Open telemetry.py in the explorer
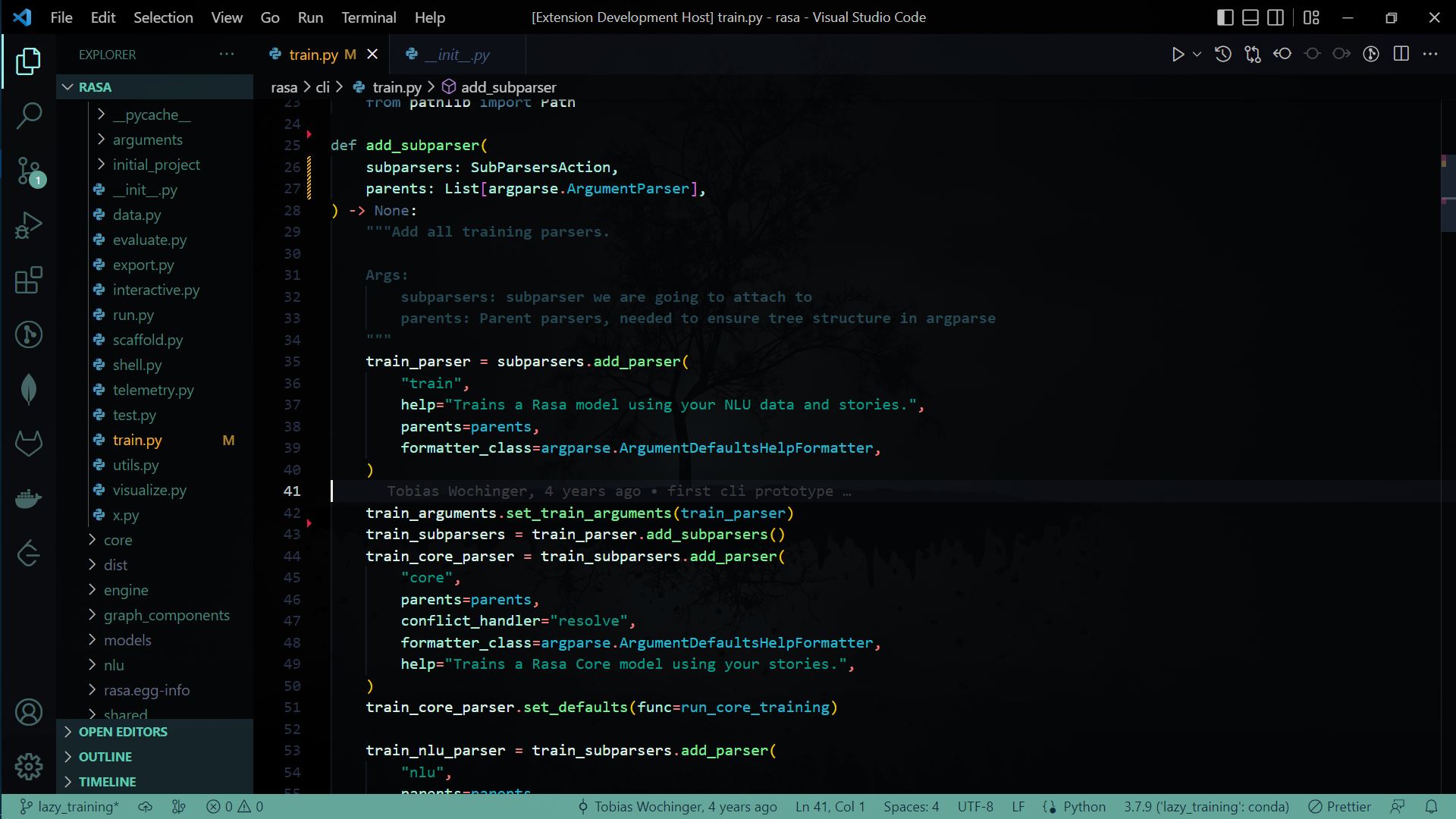Viewport: 1456px width, 819px height. (153, 390)
